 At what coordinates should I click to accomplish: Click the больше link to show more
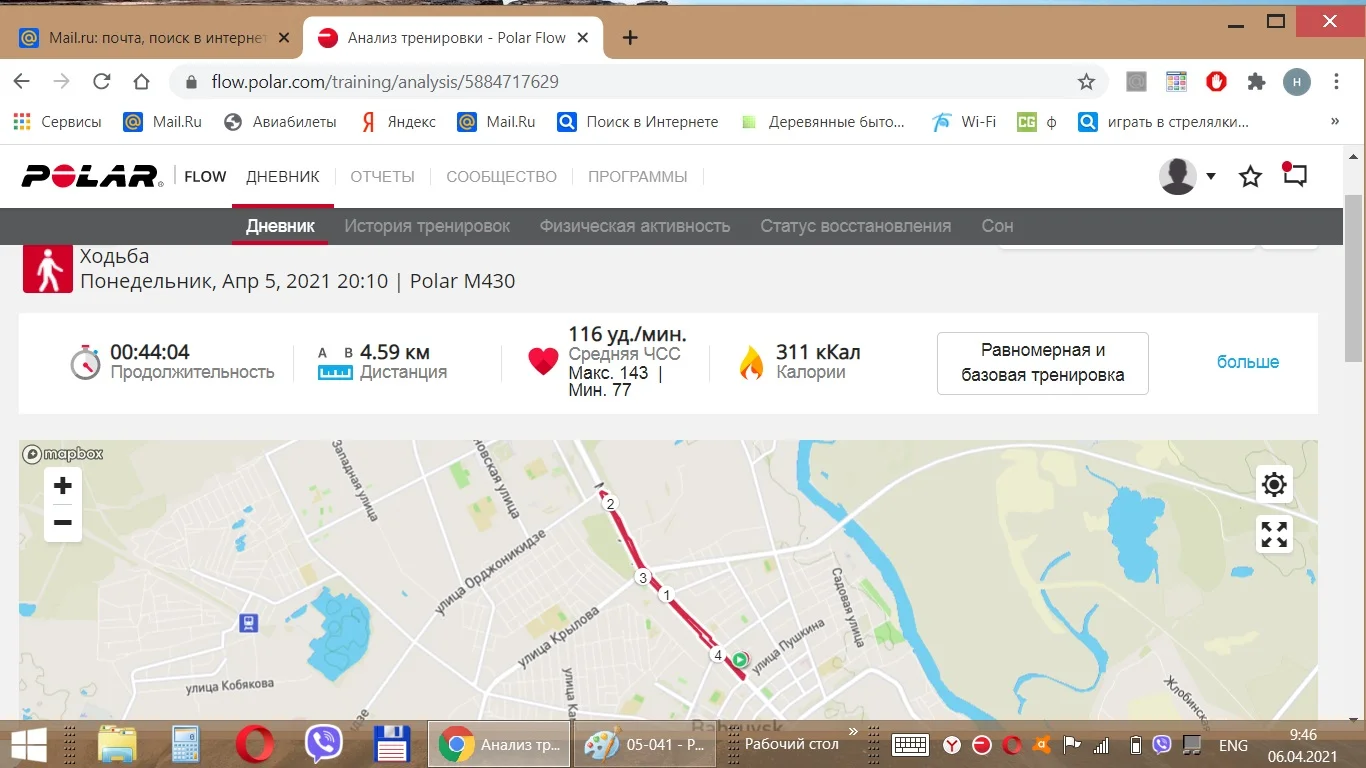[x=1248, y=362]
